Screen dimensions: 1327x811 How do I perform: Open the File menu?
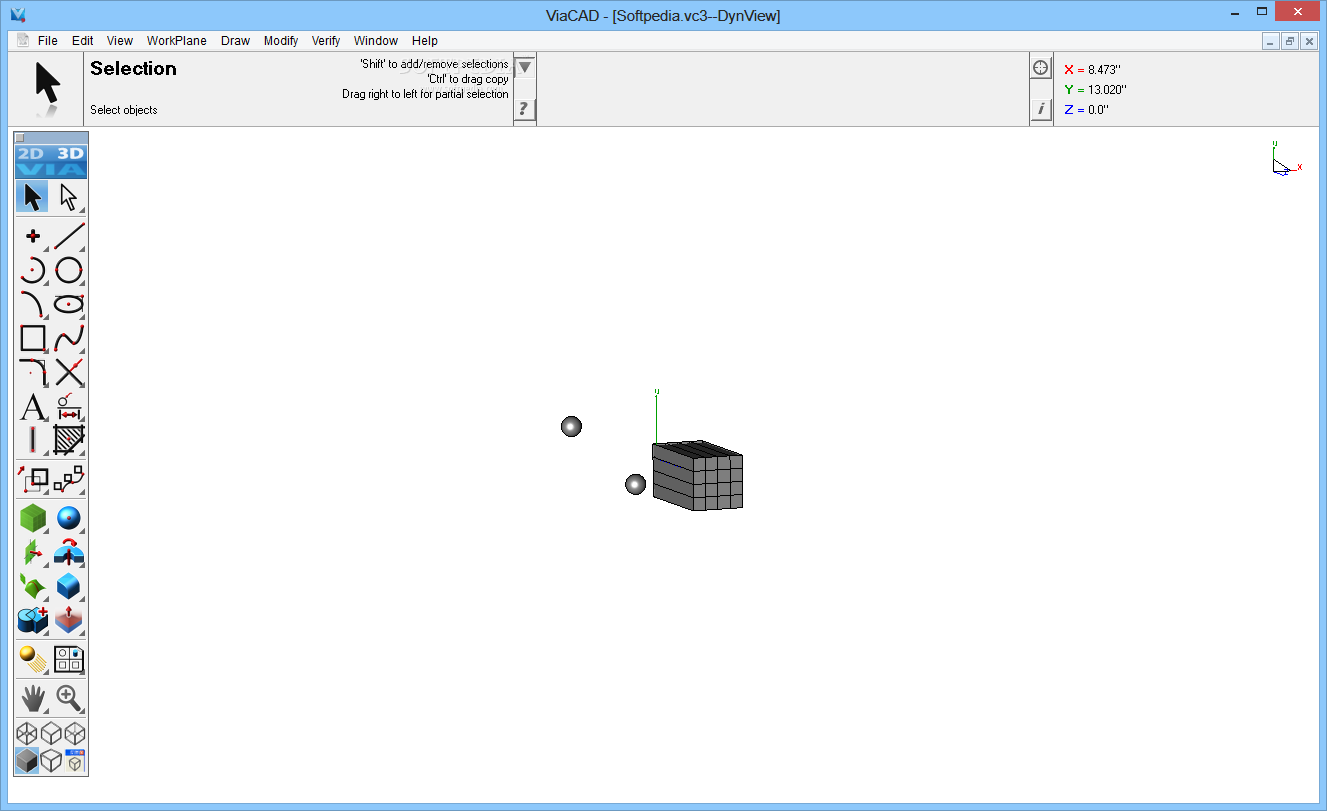point(48,41)
